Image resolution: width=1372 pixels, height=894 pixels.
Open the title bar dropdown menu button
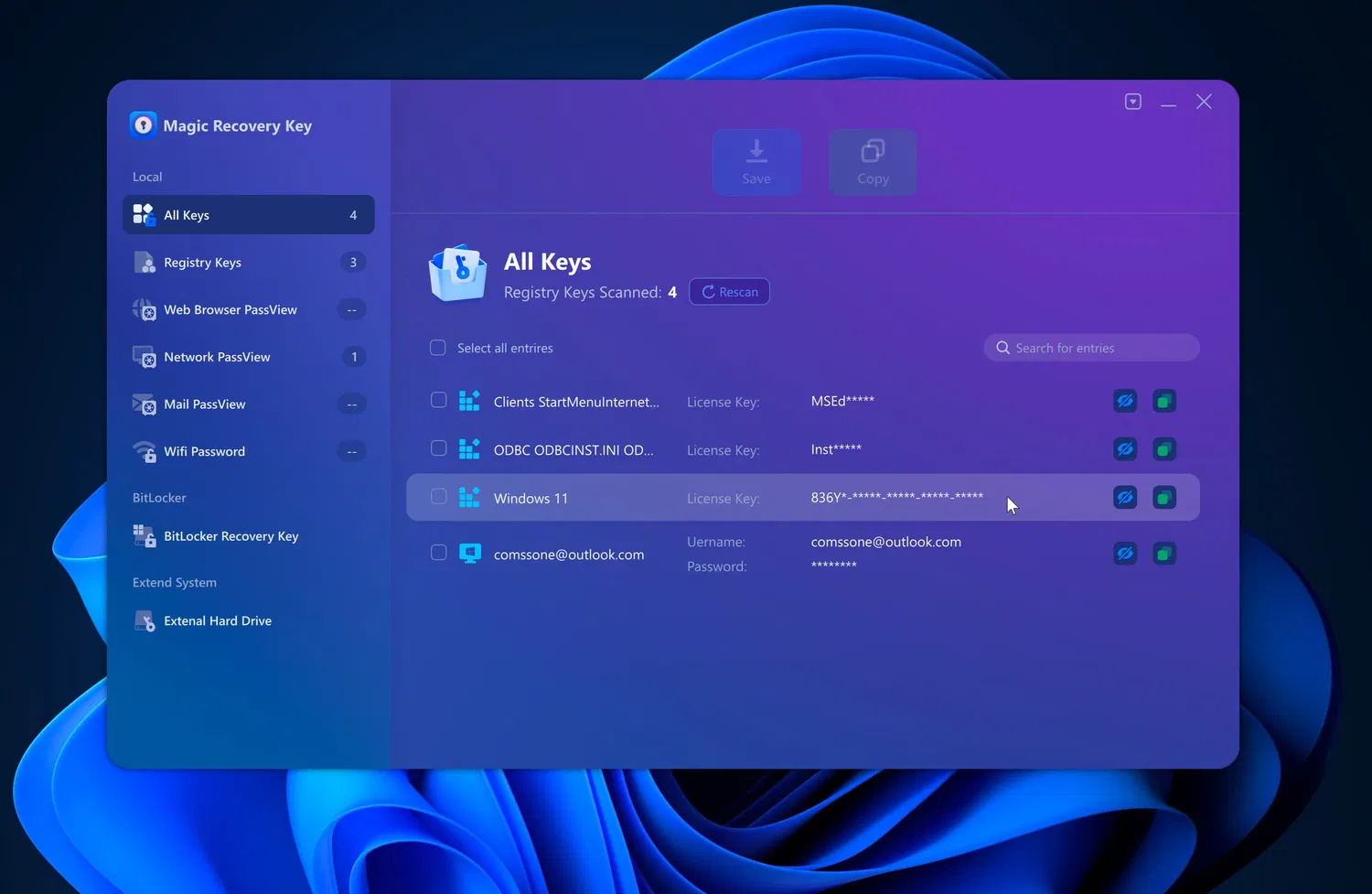(1133, 102)
